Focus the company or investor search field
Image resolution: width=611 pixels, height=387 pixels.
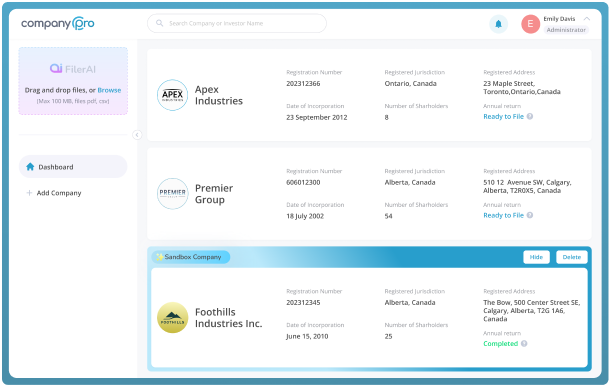(237, 23)
